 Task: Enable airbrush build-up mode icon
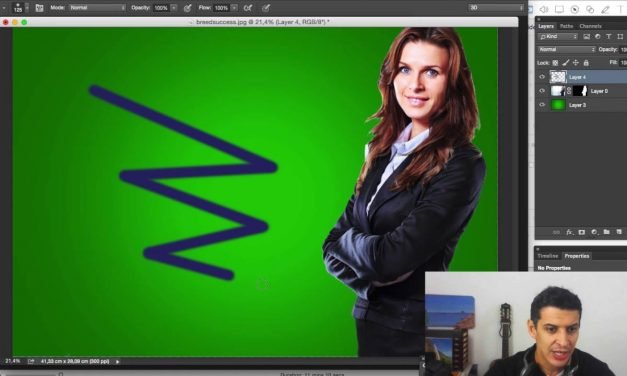click(x=248, y=8)
